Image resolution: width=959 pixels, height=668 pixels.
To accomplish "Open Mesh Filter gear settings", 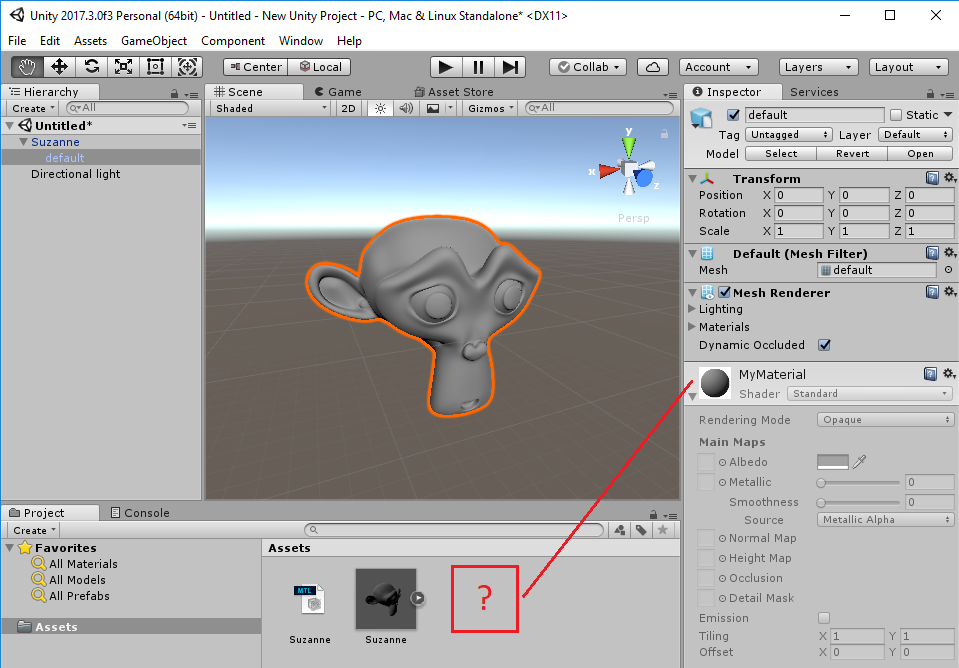I will pos(949,253).
